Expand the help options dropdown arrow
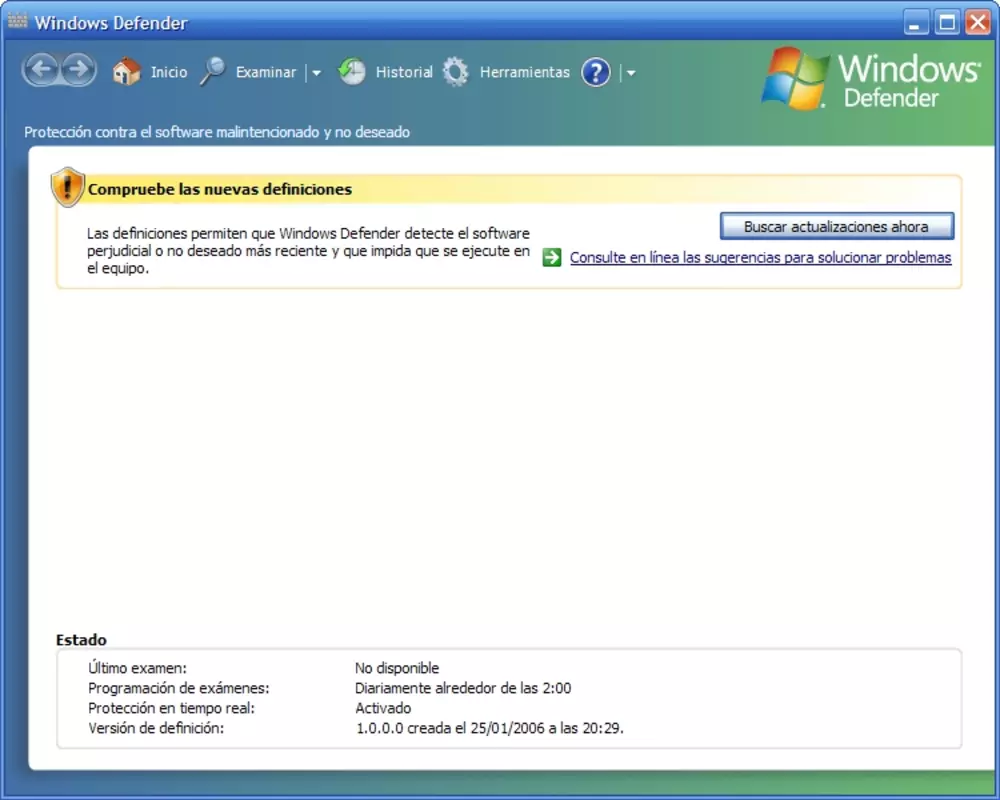This screenshot has height=800, width=1000. (631, 73)
